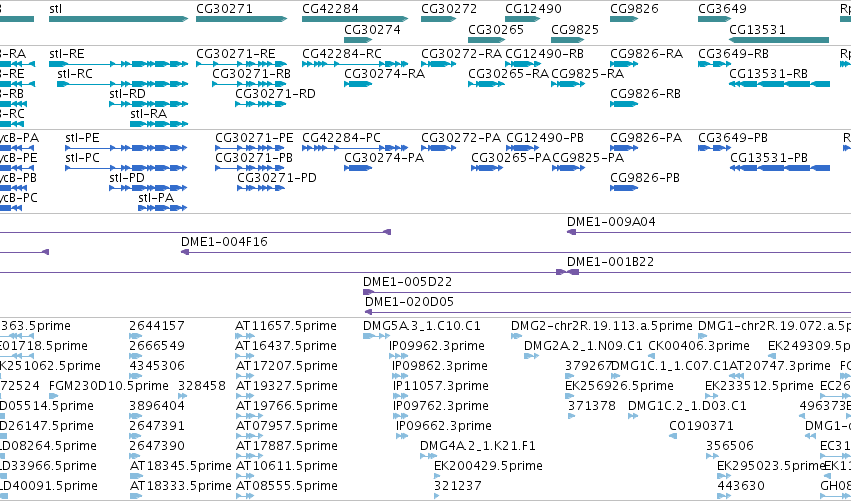
Task: Select protein CG30271-PE
Action: pyautogui.click(x=250, y=148)
